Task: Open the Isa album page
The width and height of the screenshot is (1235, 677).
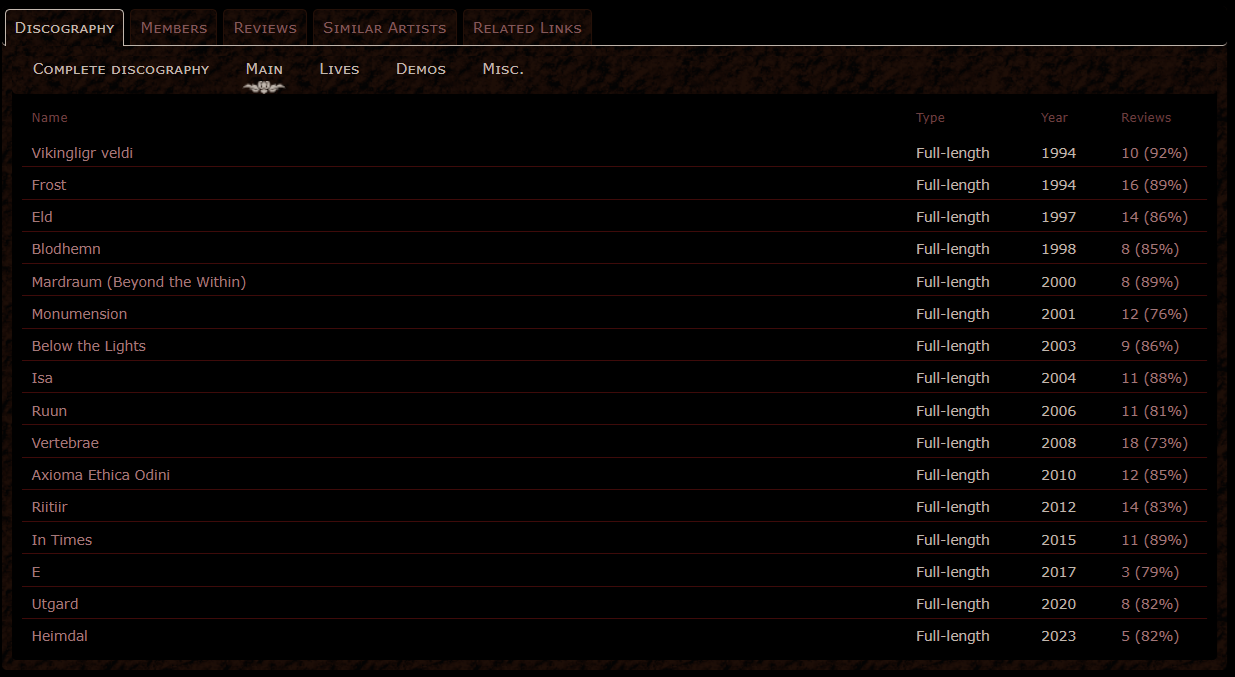Action: point(42,378)
